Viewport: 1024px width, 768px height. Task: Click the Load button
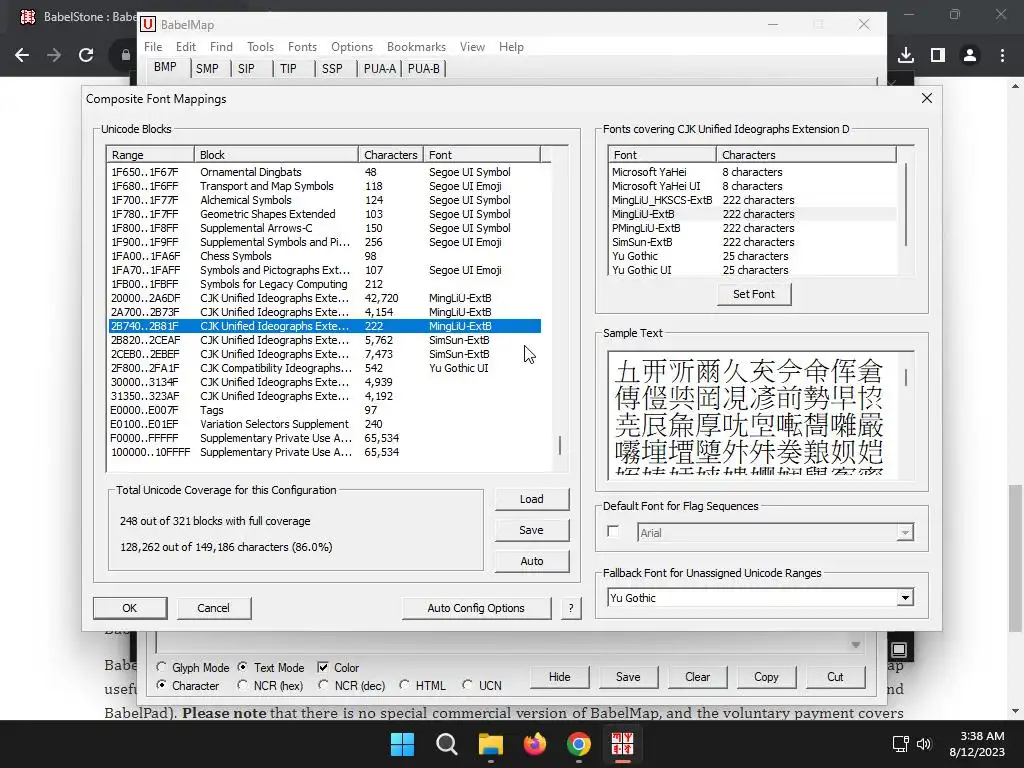532,499
